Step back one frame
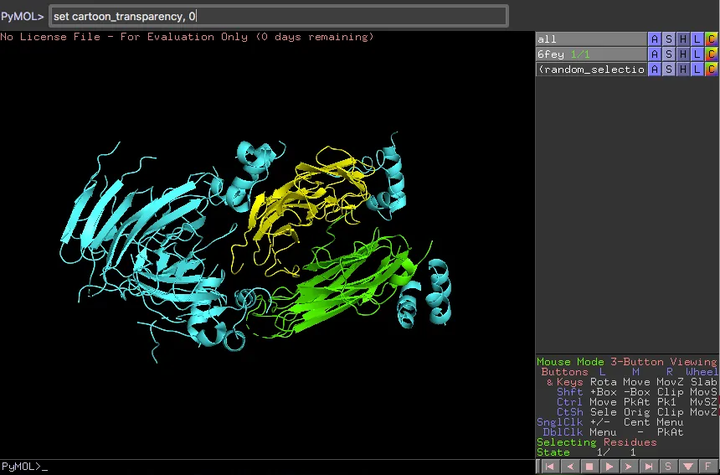This screenshot has height=475, width=720. click(570, 467)
